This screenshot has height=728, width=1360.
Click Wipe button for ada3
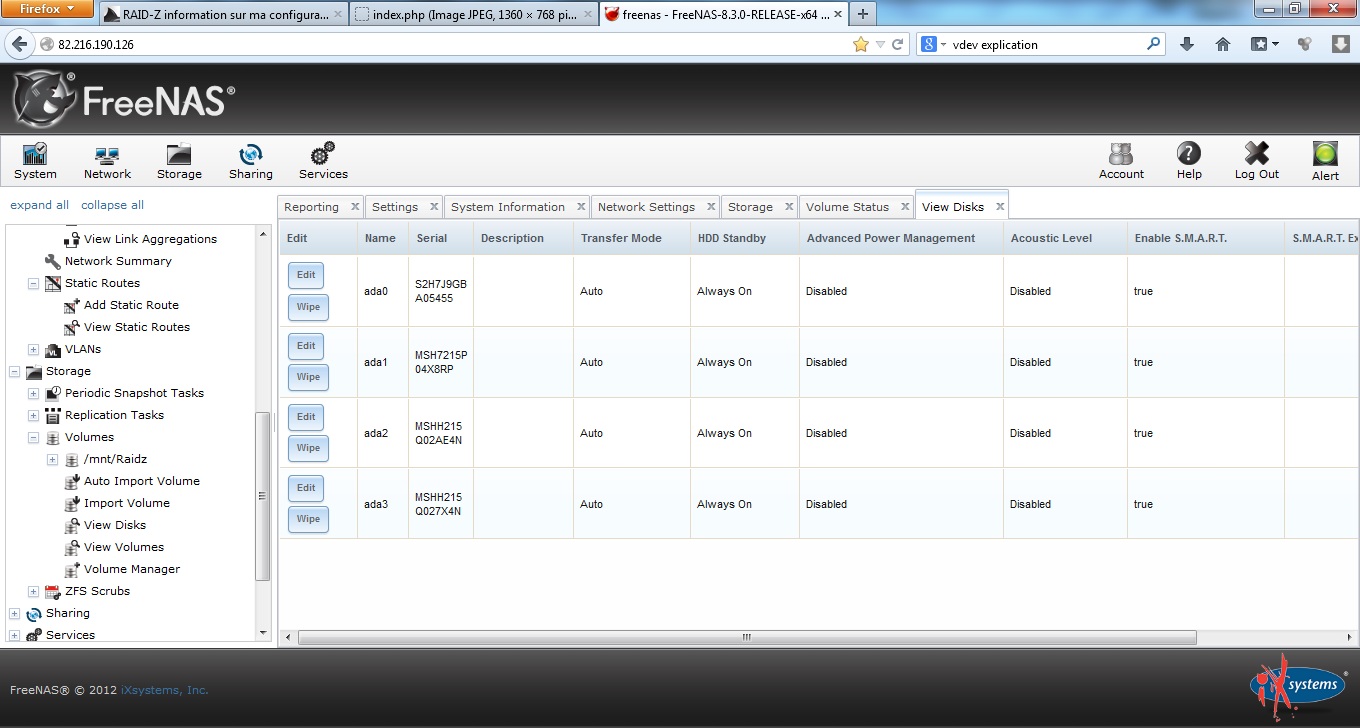[x=308, y=519]
